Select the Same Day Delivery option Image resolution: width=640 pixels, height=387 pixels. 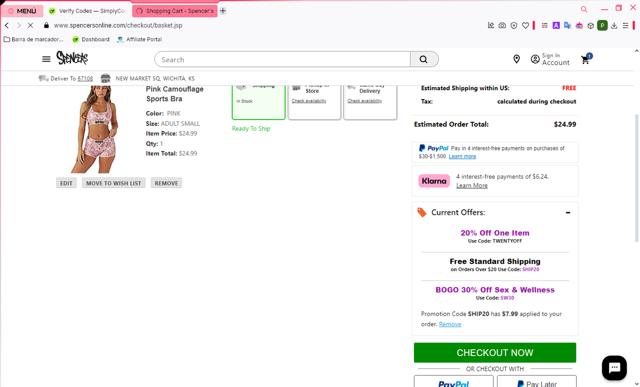[370, 101]
